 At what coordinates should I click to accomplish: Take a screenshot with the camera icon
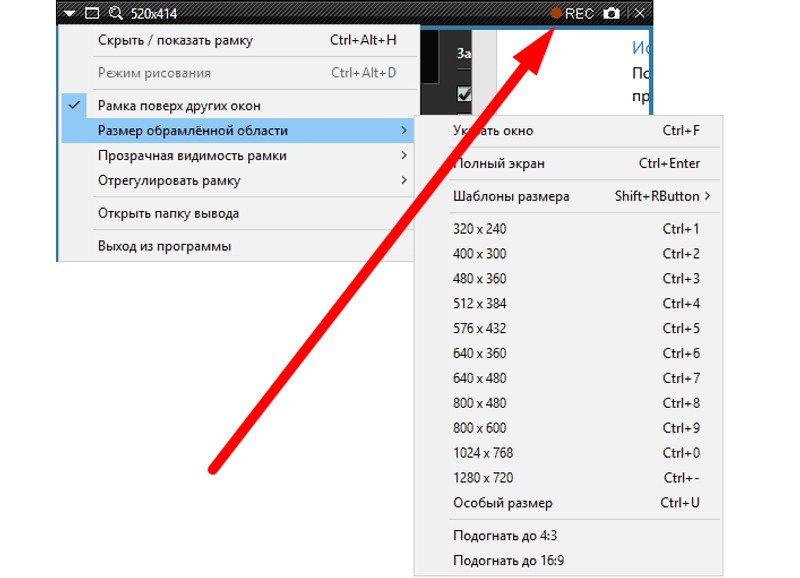click(x=611, y=14)
